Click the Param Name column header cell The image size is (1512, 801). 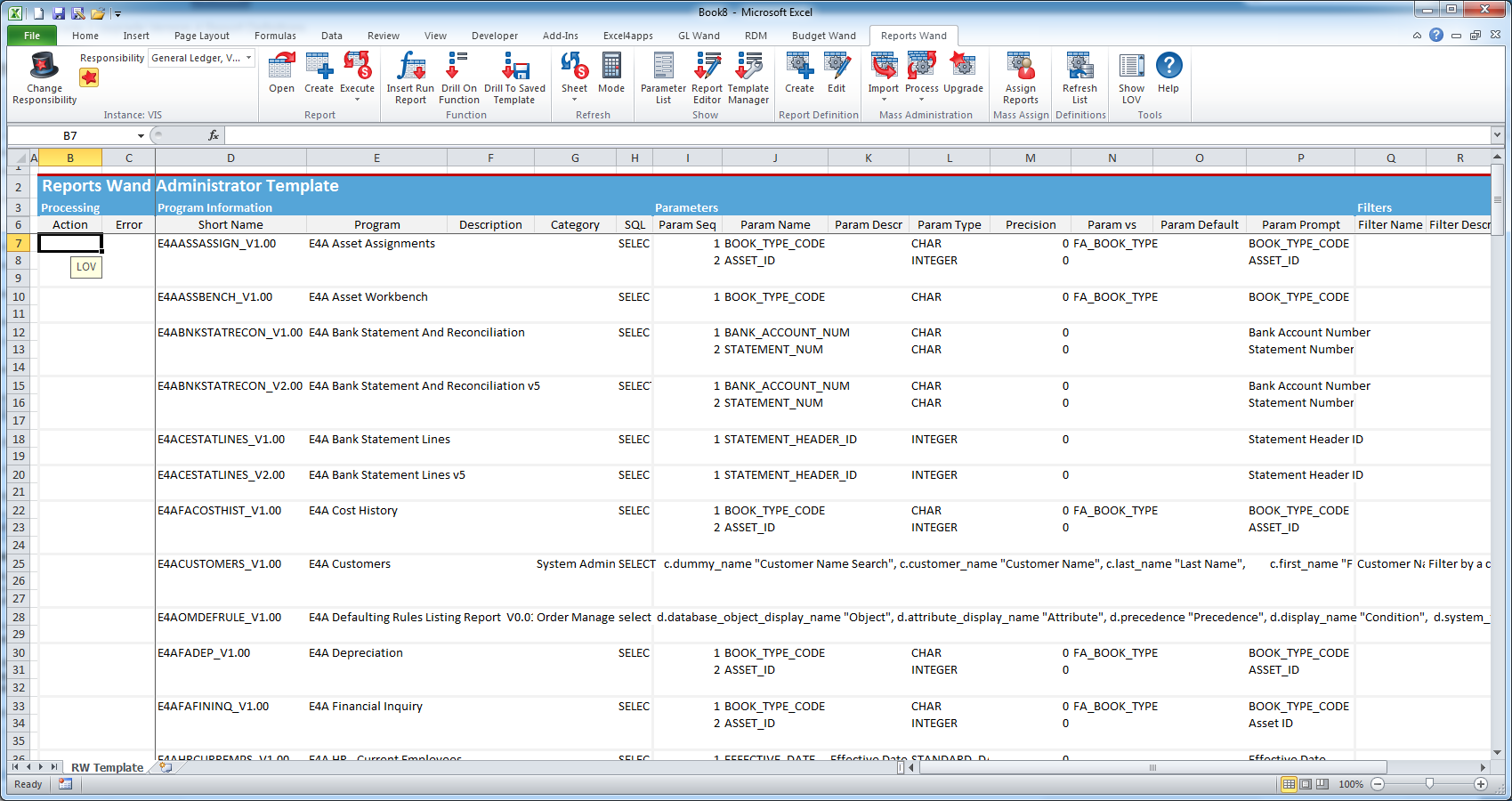(x=775, y=224)
